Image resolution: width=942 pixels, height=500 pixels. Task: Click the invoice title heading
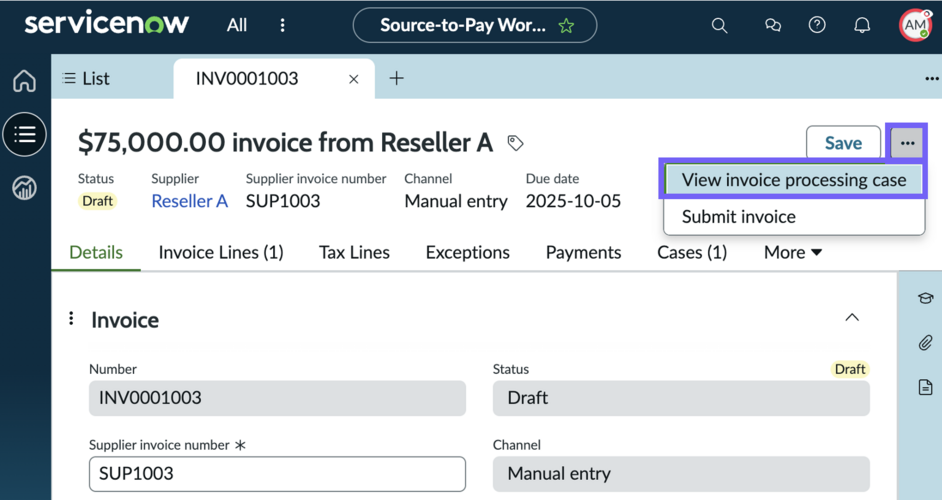pos(285,143)
